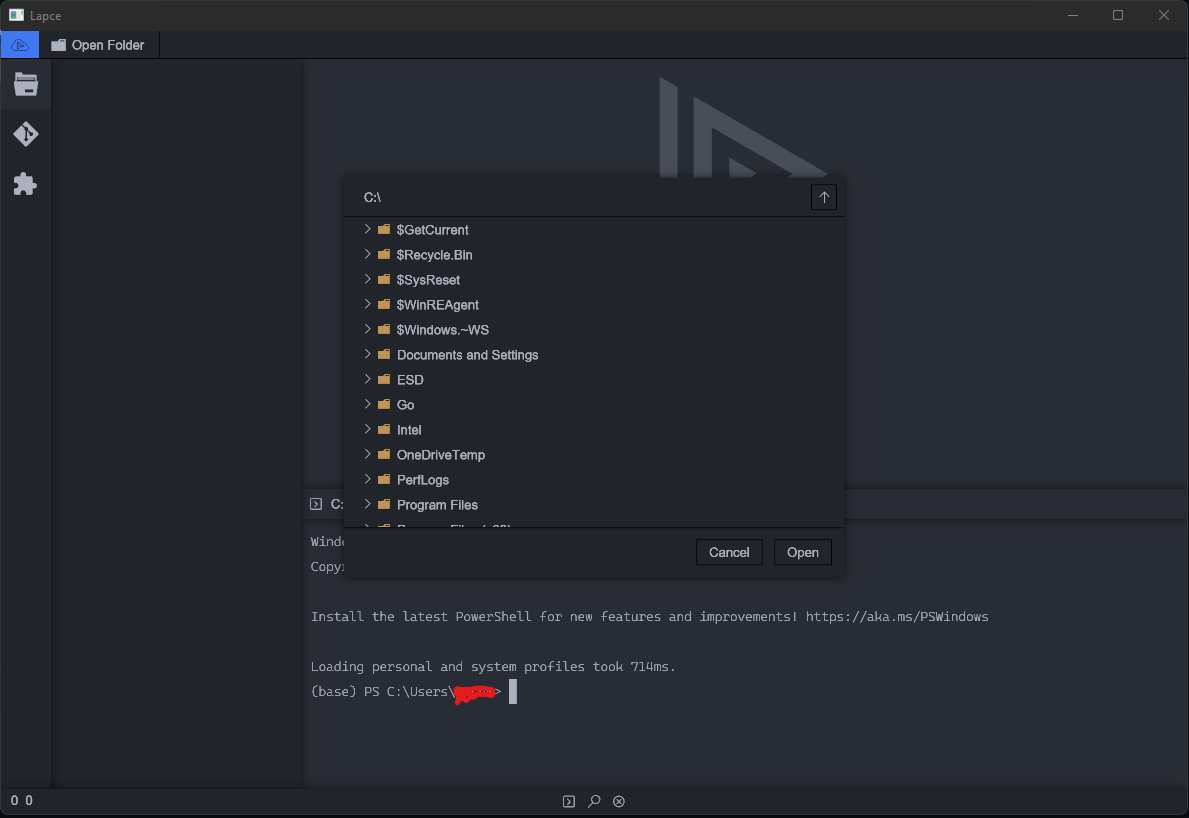Open the problems panel from bottom bar
The height and width of the screenshot is (818, 1189).
click(x=619, y=801)
